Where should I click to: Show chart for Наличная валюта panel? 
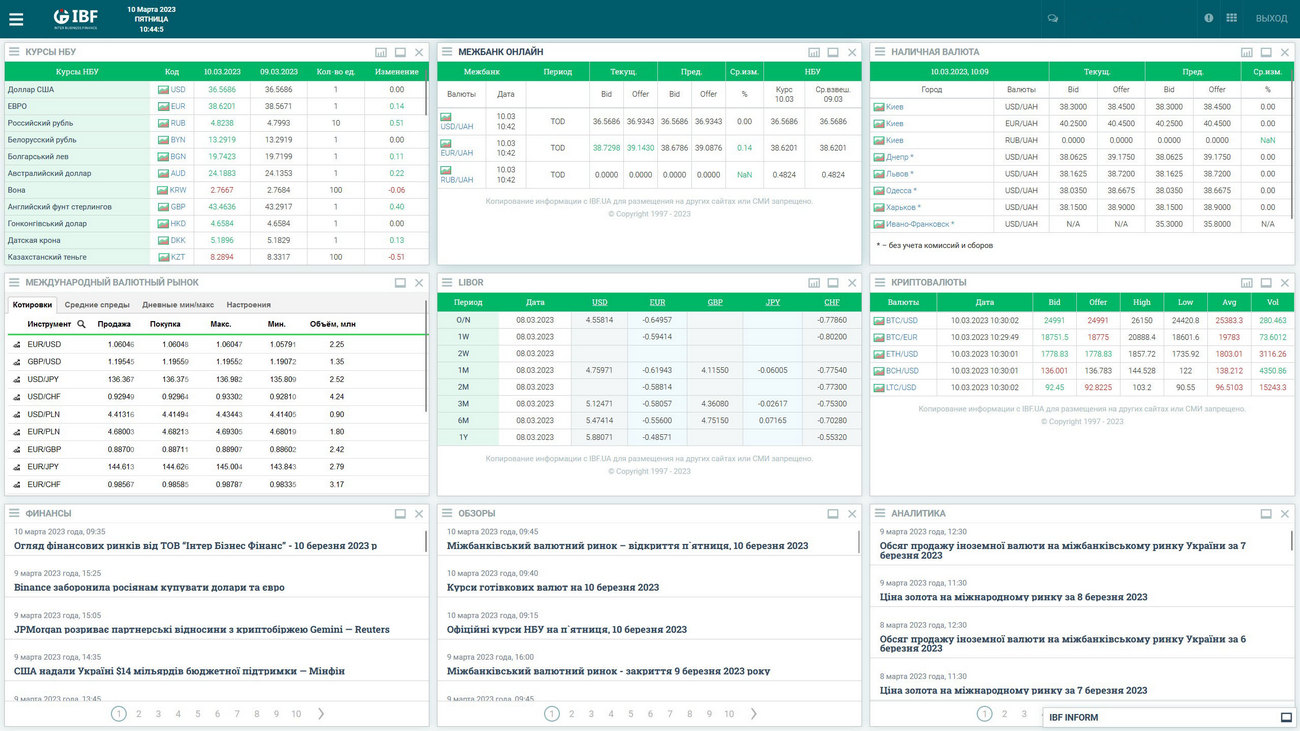pos(1247,52)
